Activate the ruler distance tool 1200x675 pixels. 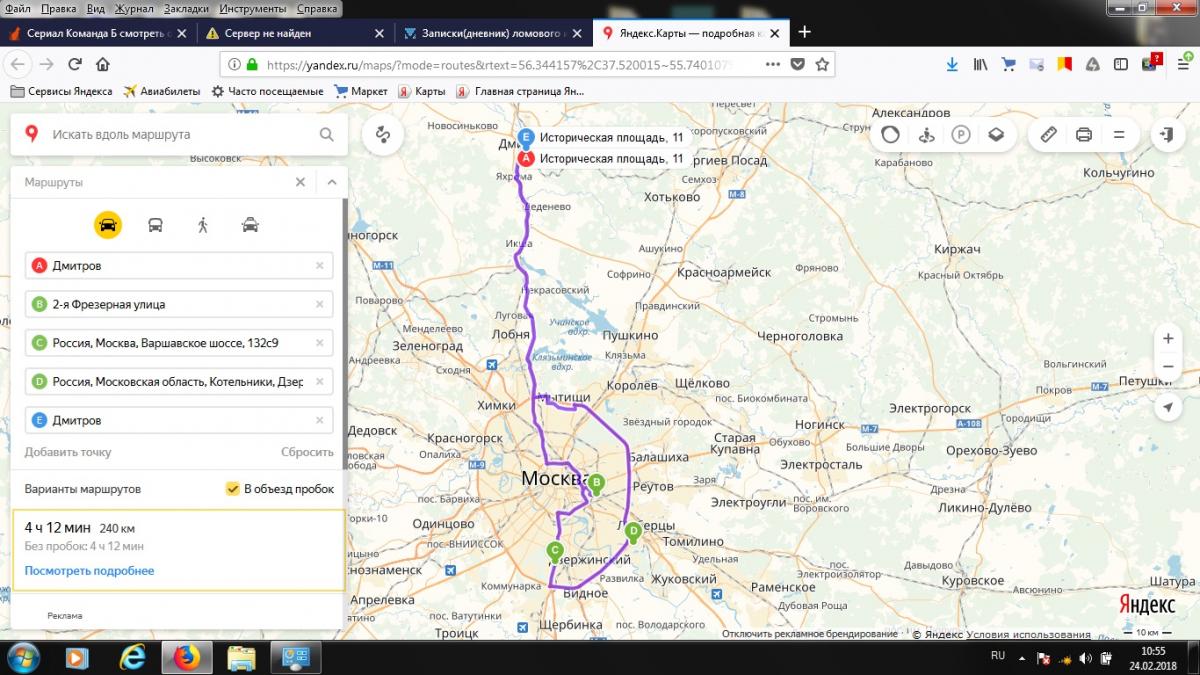point(1048,134)
